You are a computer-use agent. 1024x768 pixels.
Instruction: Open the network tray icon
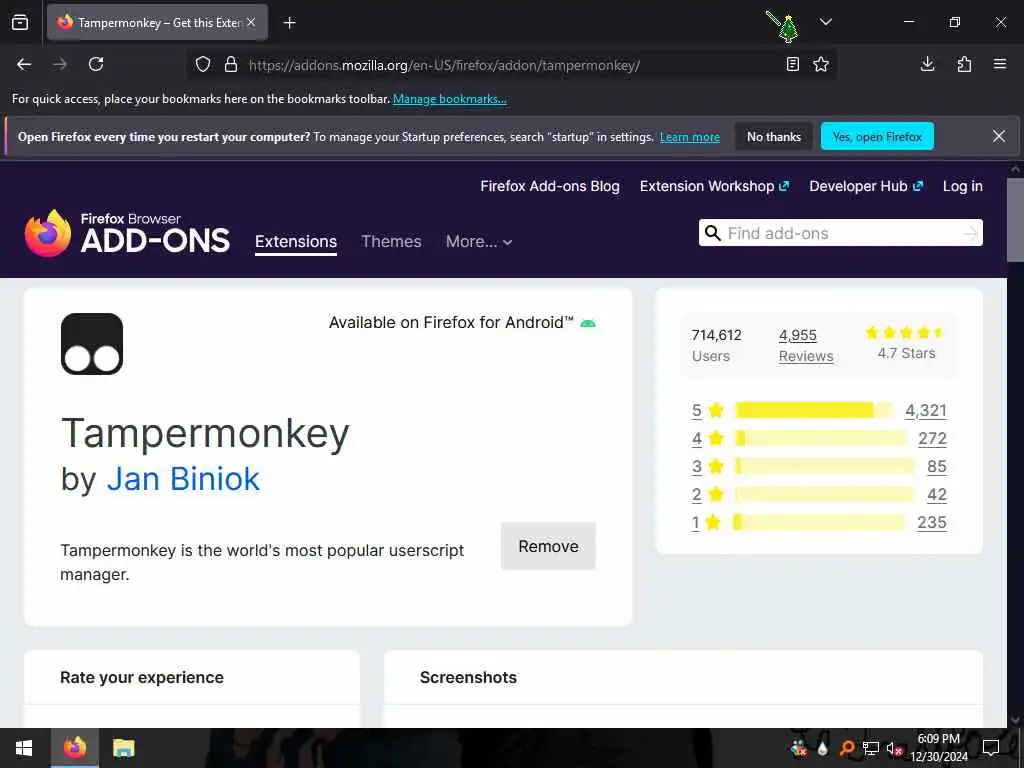coord(871,748)
